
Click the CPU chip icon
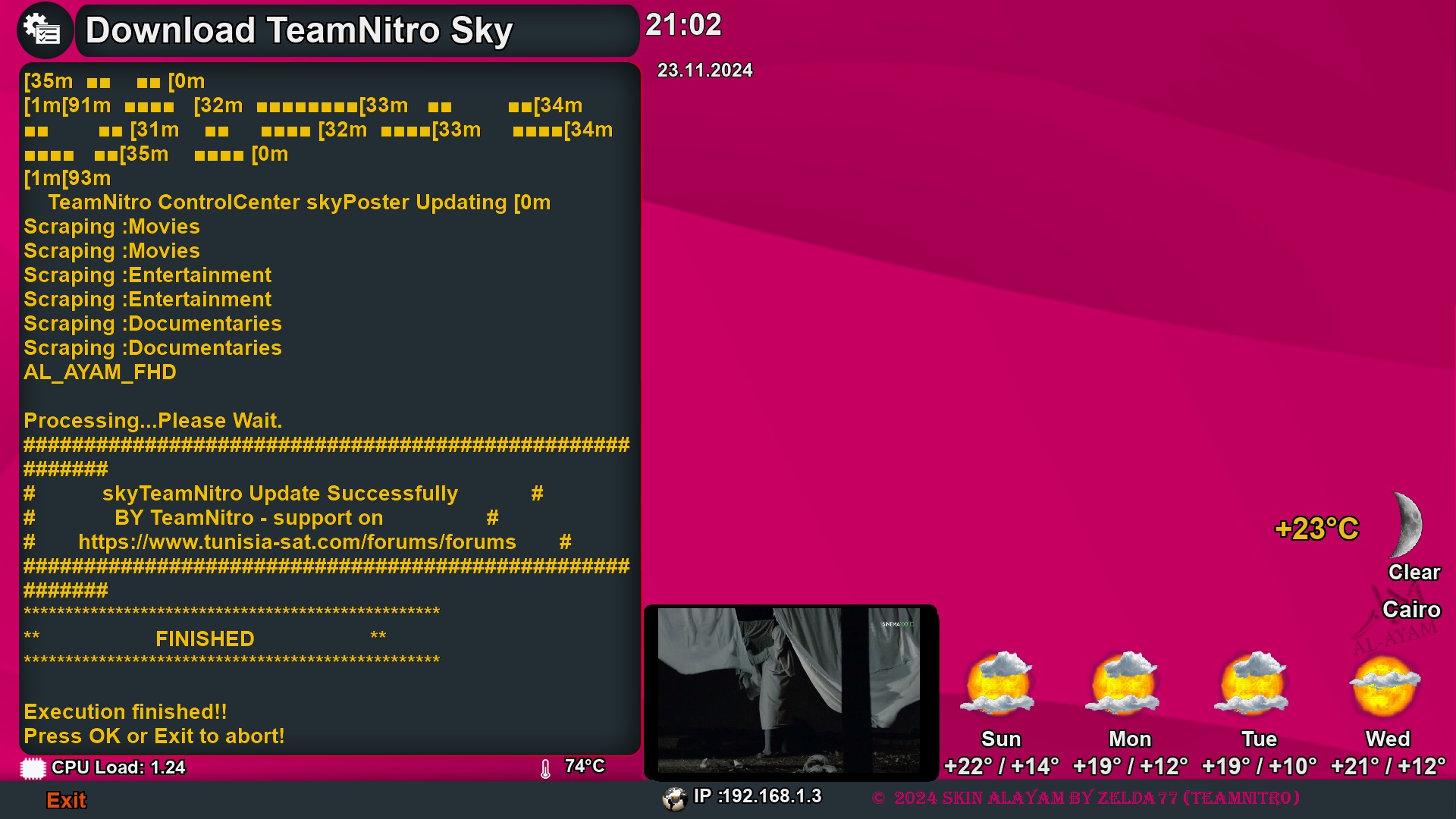pos(33,768)
